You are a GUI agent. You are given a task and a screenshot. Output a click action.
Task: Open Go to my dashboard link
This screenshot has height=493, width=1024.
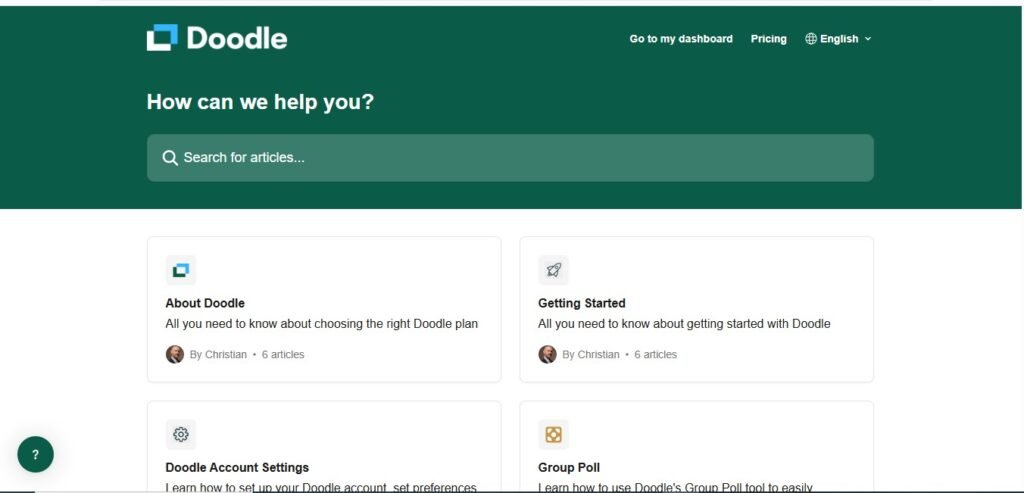coord(680,39)
